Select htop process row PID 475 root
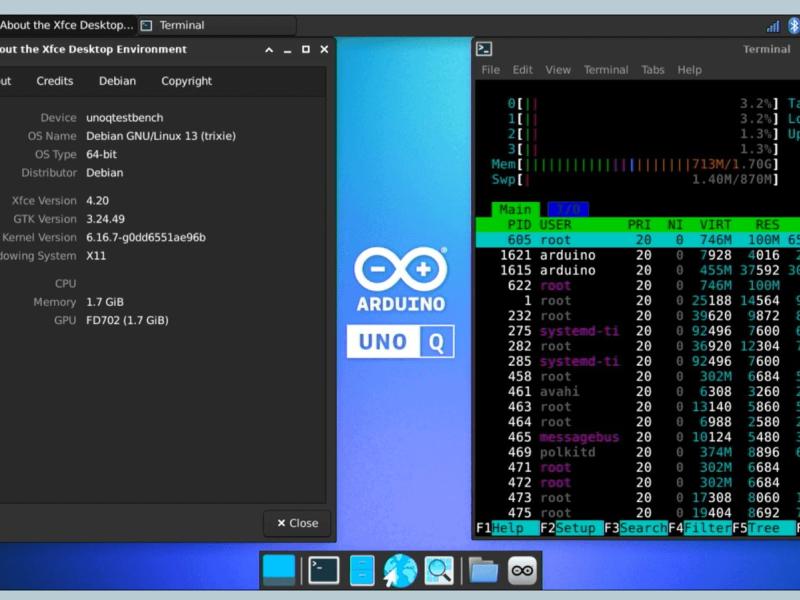The image size is (800, 600). point(638,513)
